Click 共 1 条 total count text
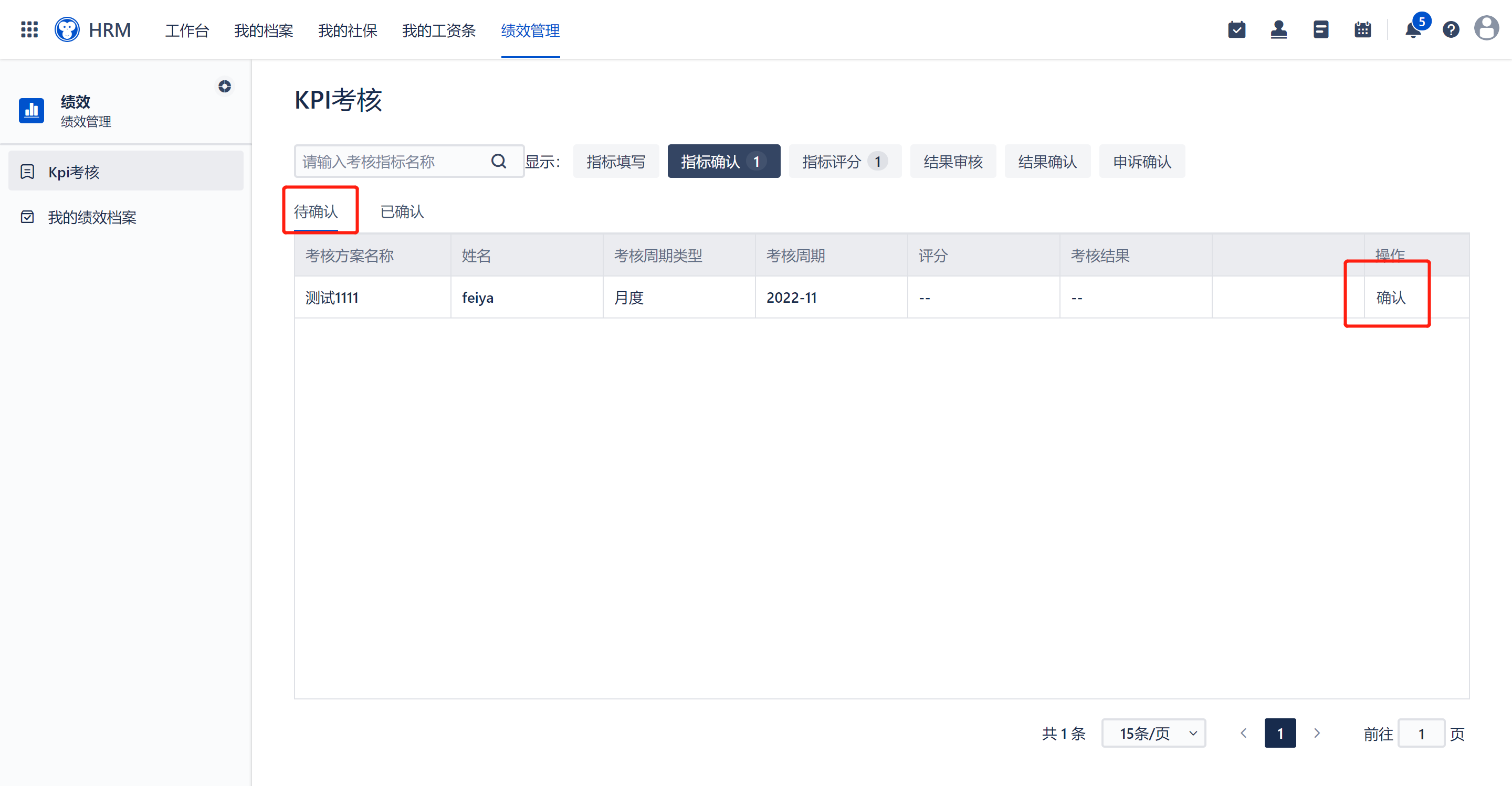Screen dimensions: 1512x786 1064,733
